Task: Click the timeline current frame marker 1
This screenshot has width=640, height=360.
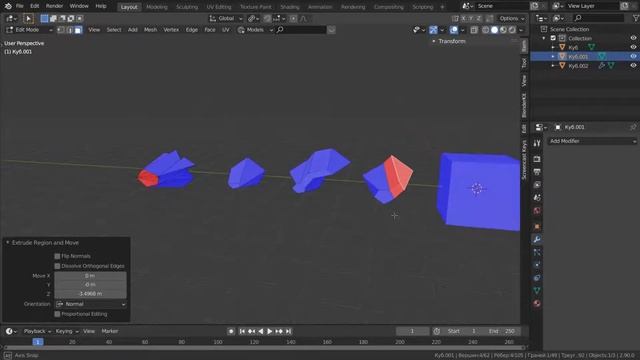Action: tap(38, 342)
